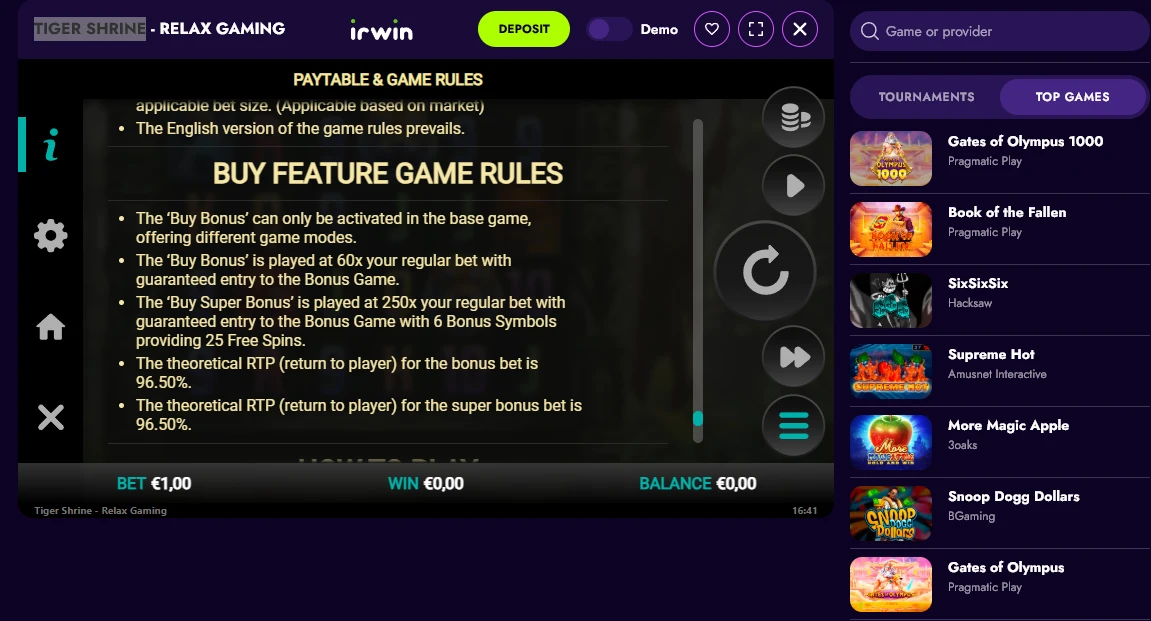Viewport: 1151px width, 621px height.
Task: Enable turbo mode with the double-arrow icon
Action: (x=794, y=357)
